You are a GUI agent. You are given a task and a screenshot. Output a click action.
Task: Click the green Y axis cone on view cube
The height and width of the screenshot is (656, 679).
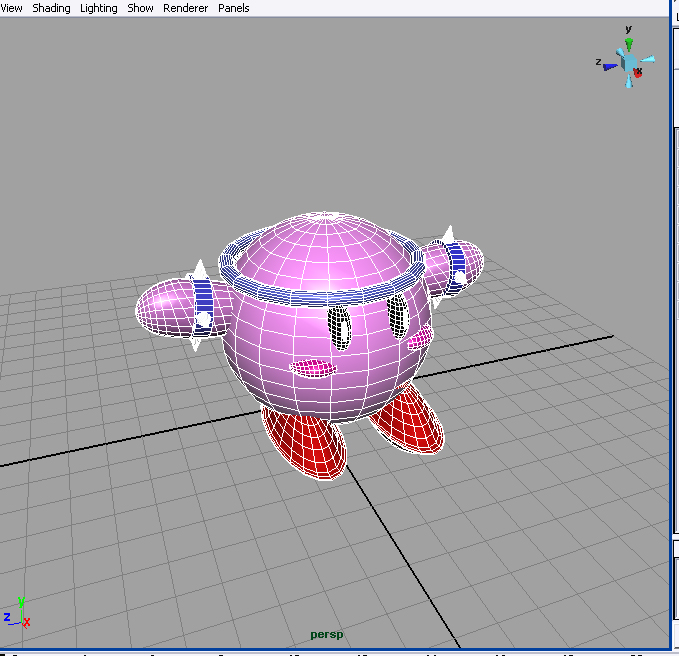[629, 44]
